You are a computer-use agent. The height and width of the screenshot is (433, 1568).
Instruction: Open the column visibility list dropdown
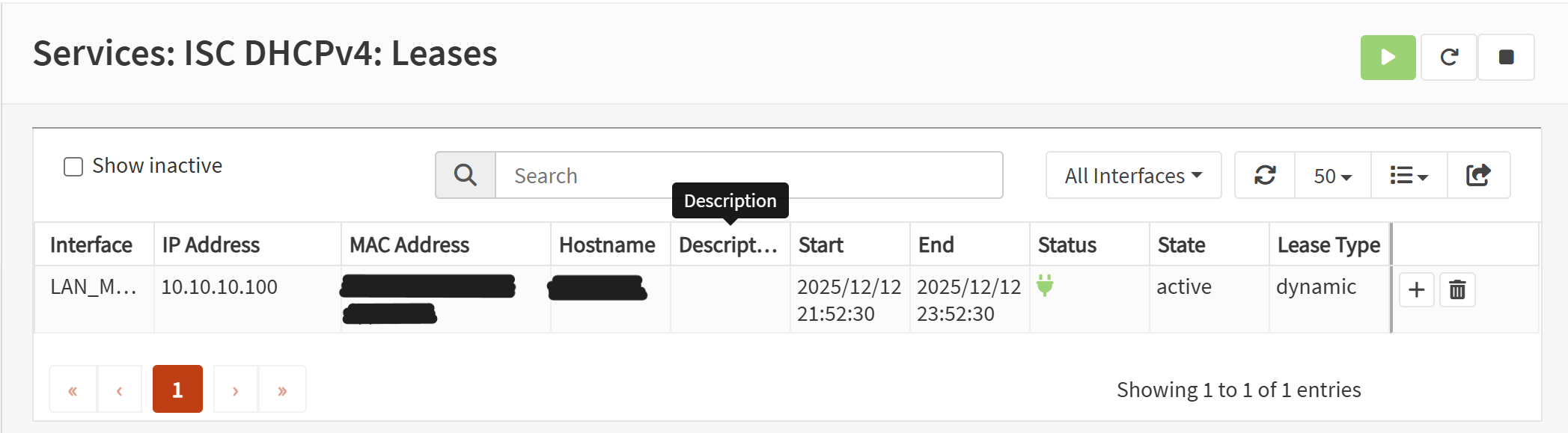tap(1409, 176)
